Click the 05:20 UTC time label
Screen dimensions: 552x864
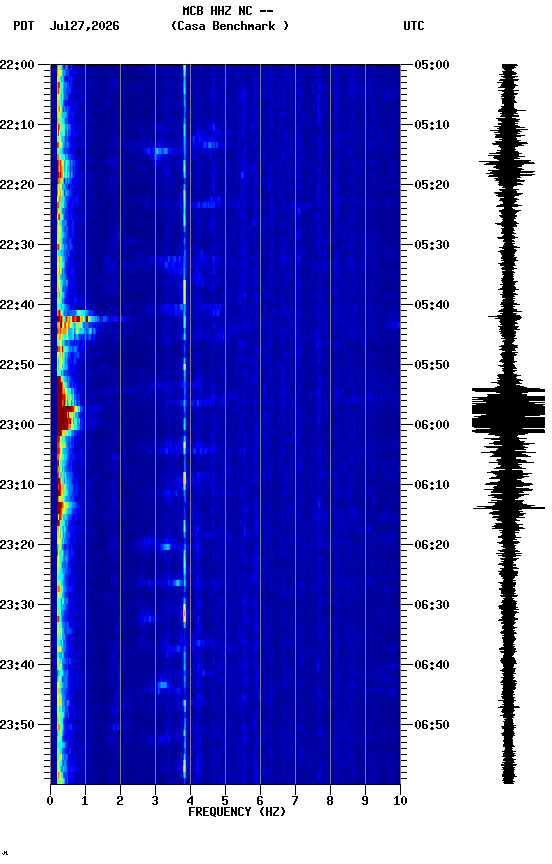click(432, 185)
